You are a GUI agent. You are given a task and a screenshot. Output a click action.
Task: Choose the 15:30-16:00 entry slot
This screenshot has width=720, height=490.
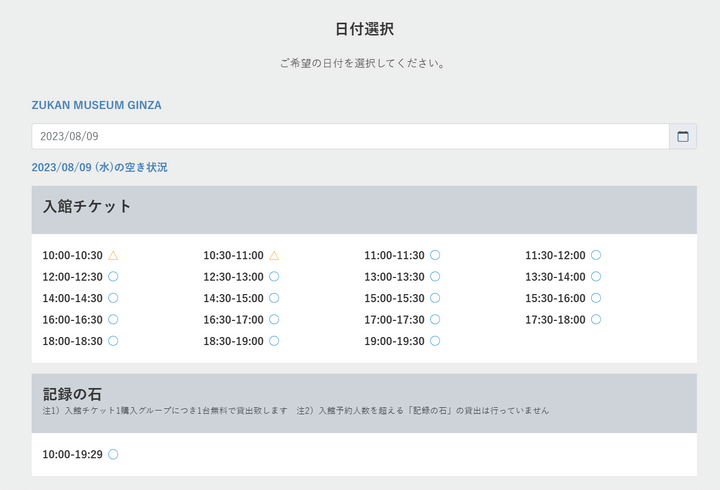(555, 298)
